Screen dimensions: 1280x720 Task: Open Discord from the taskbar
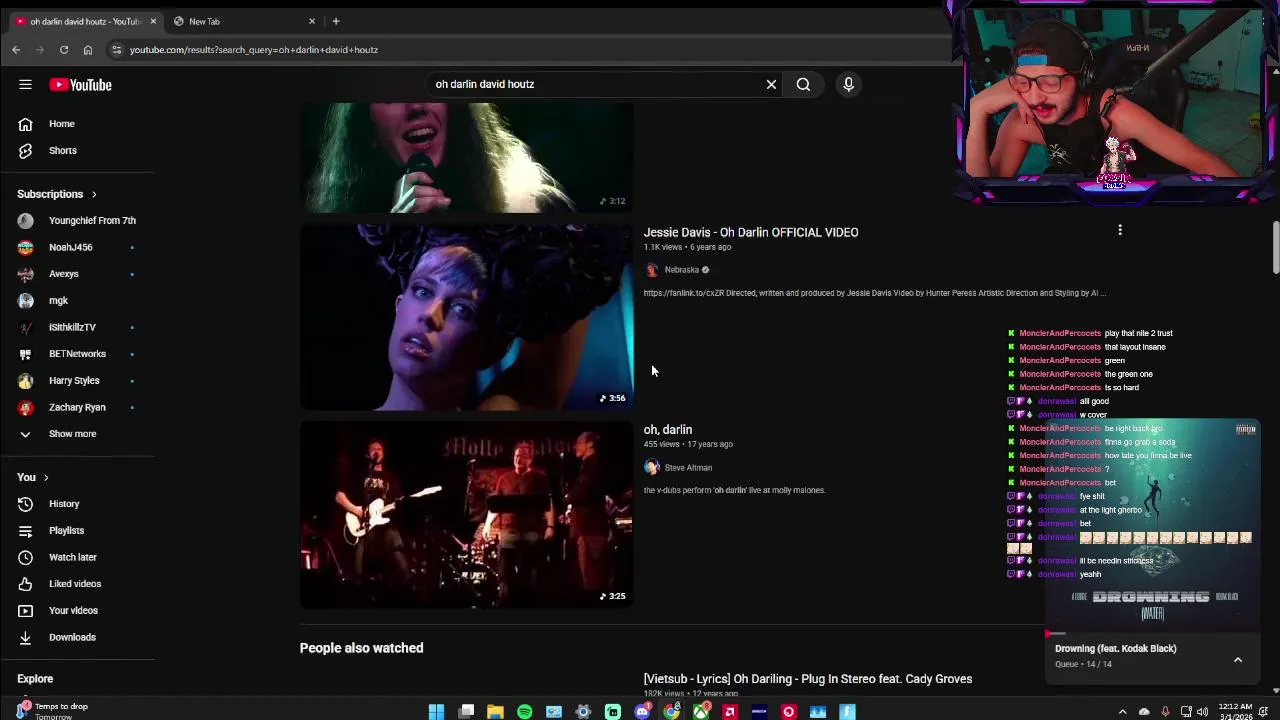point(642,712)
